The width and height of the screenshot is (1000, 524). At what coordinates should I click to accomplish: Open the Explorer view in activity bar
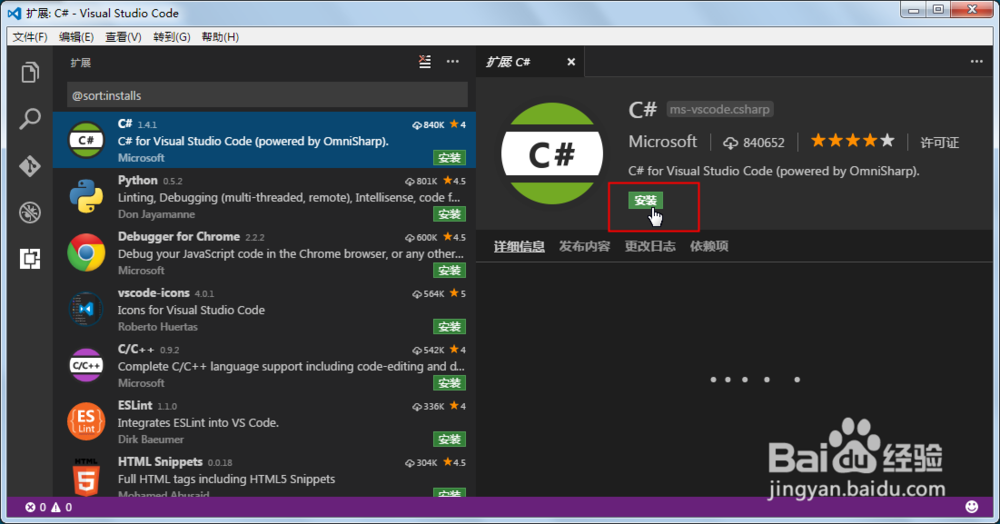[x=30, y=72]
